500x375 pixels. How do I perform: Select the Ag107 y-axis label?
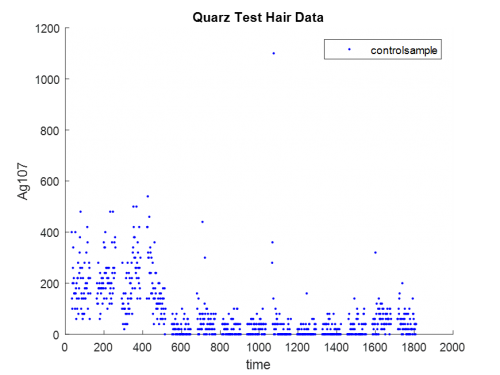[x=23, y=181]
